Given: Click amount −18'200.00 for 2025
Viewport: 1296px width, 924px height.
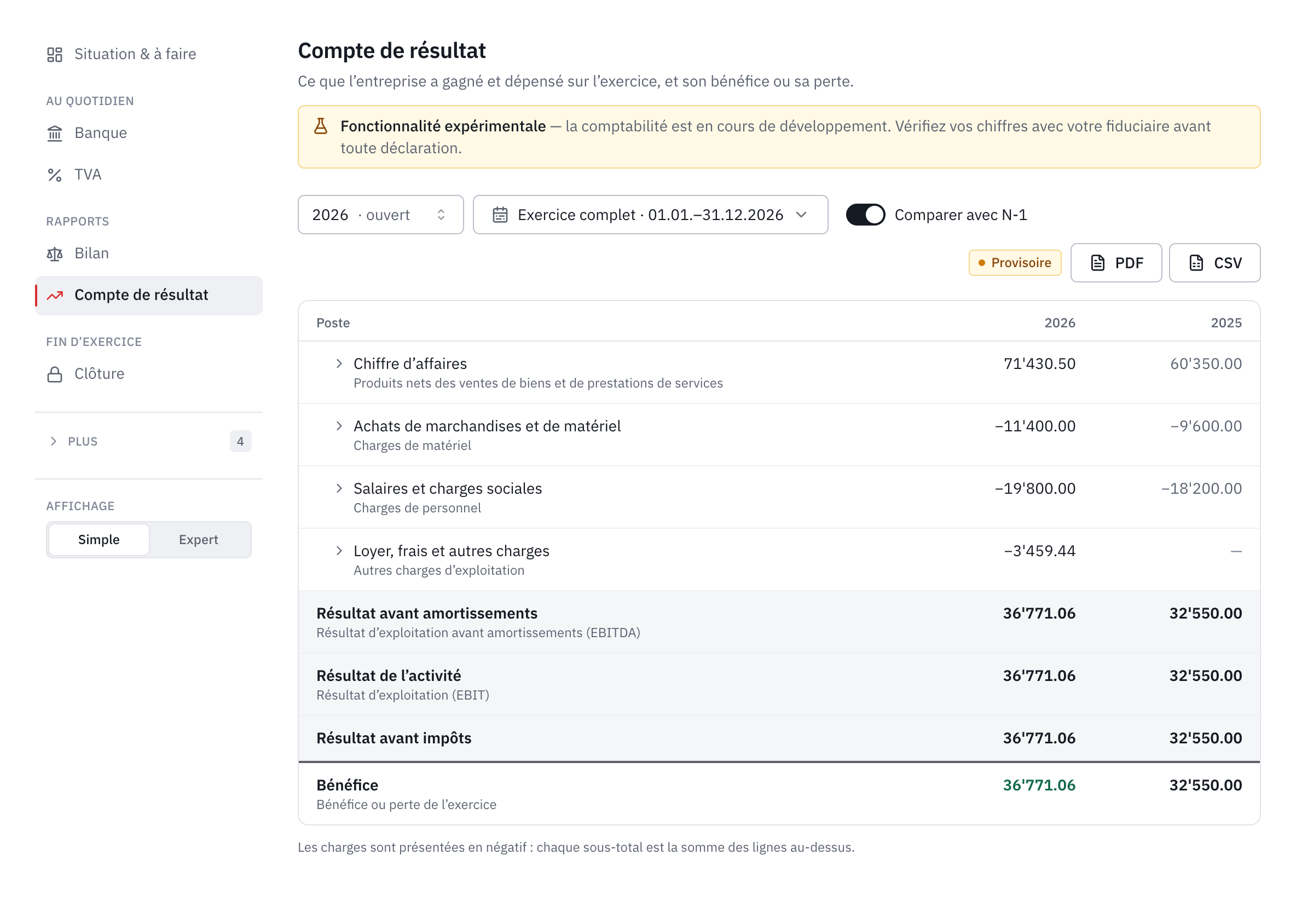Looking at the screenshot, I should click(1201, 488).
